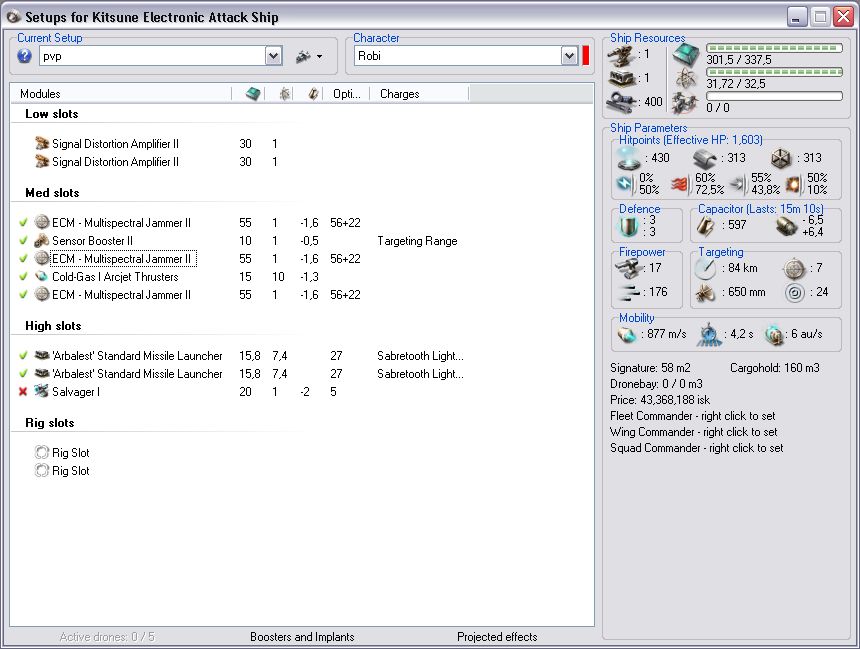The image size is (860, 649).
Task: Open the Boosters and Implants tab
Action: pos(302,637)
